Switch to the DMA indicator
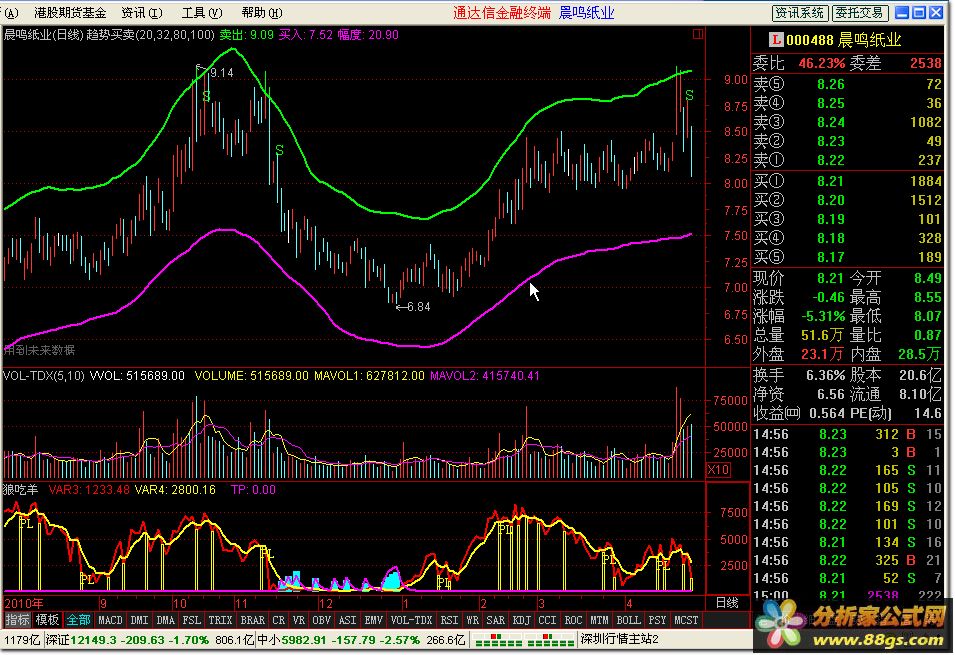The height and width of the screenshot is (655, 955). coord(166,620)
